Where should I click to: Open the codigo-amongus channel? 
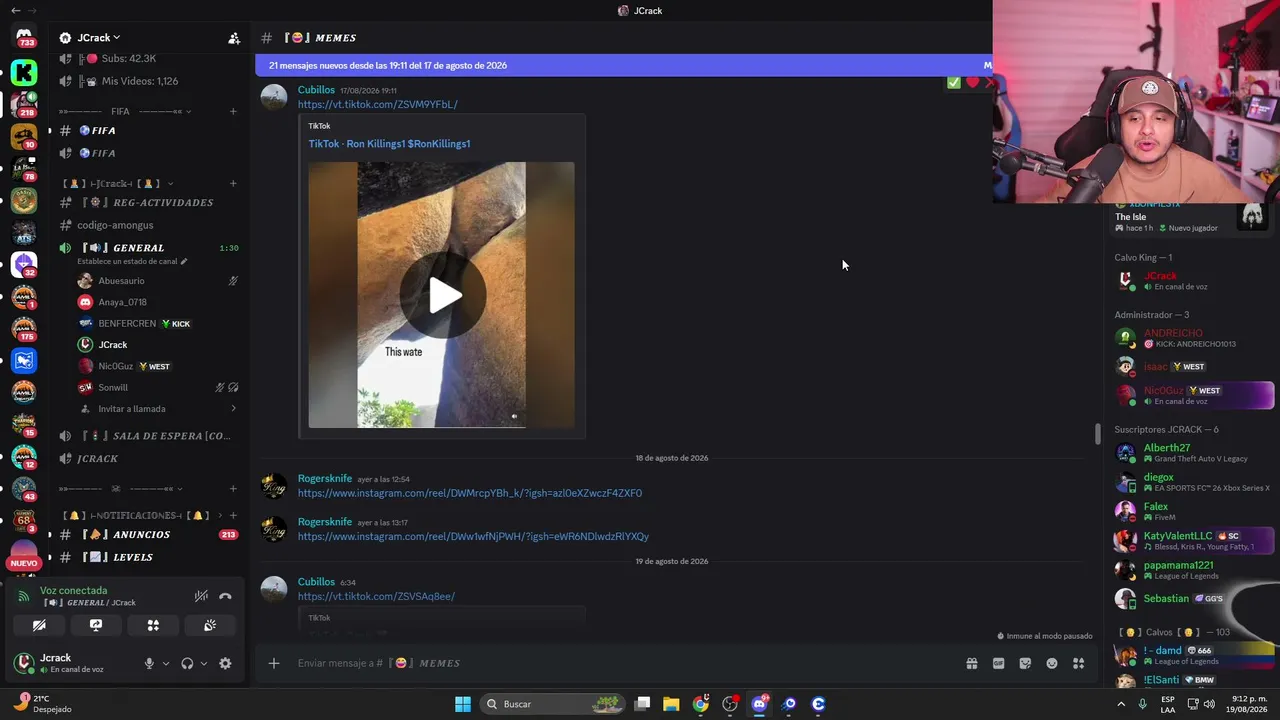(148, 225)
